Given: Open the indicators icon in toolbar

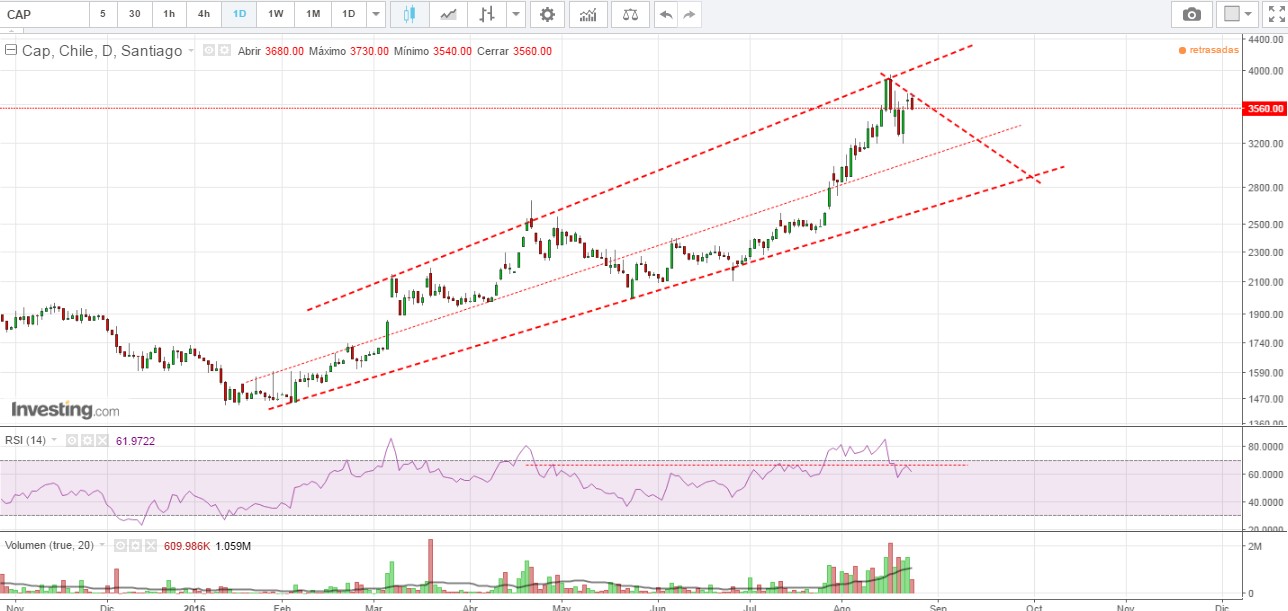Looking at the screenshot, I should [x=588, y=14].
